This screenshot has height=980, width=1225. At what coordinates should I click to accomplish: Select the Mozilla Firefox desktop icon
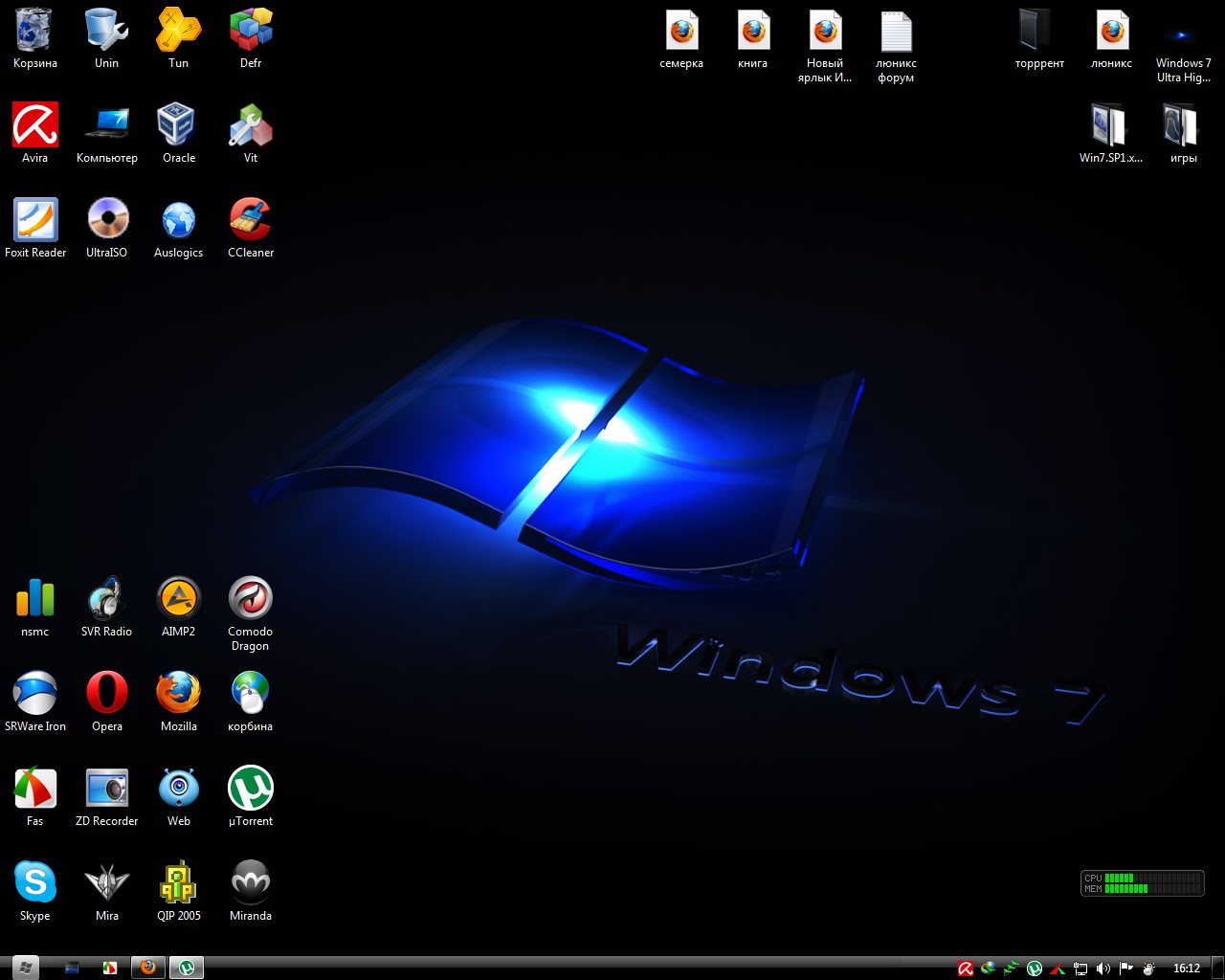(x=179, y=702)
